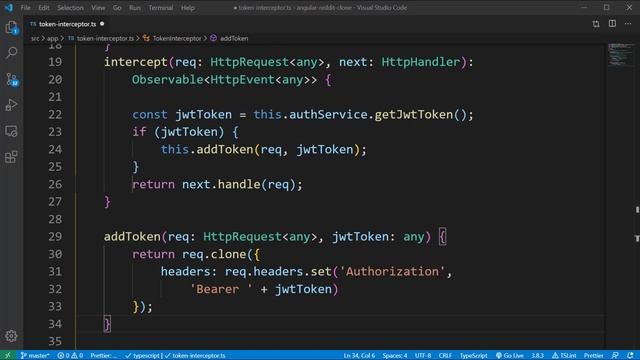The image size is (640, 360).
Task: Open the Extensions view
Action: tap(11, 157)
